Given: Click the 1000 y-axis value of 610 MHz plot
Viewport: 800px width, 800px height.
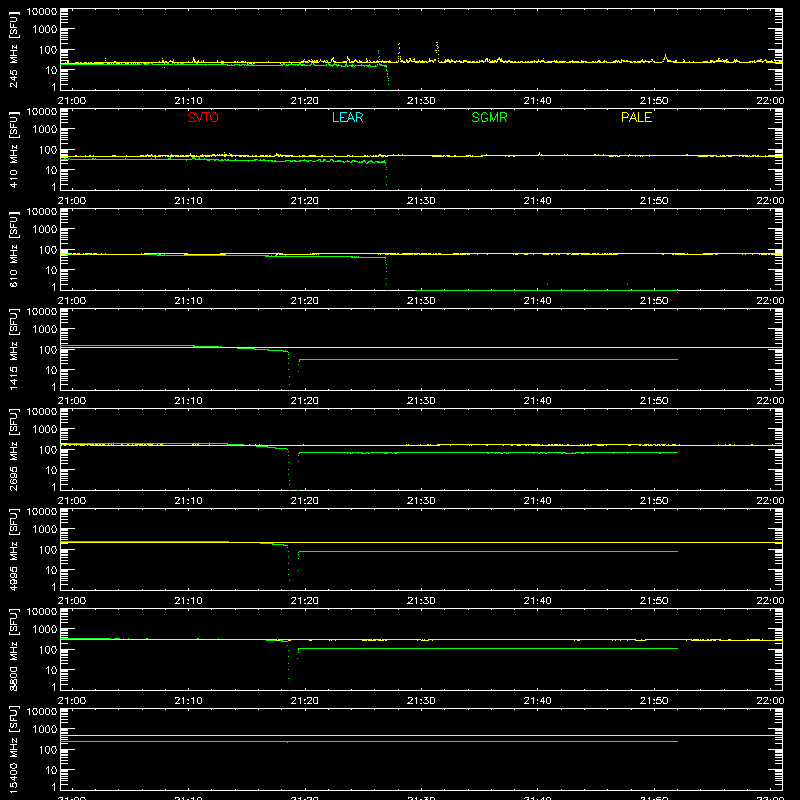Looking at the screenshot, I should click(45, 229).
